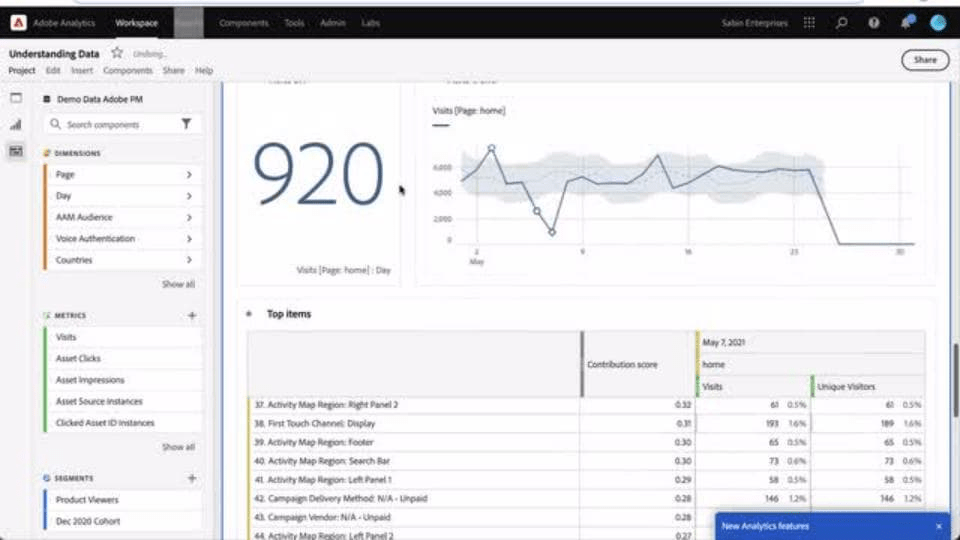The height and width of the screenshot is (540, 960).
Task: Click Show all under Dimensions
Action: pyautogui.click(x=178, y=284)
